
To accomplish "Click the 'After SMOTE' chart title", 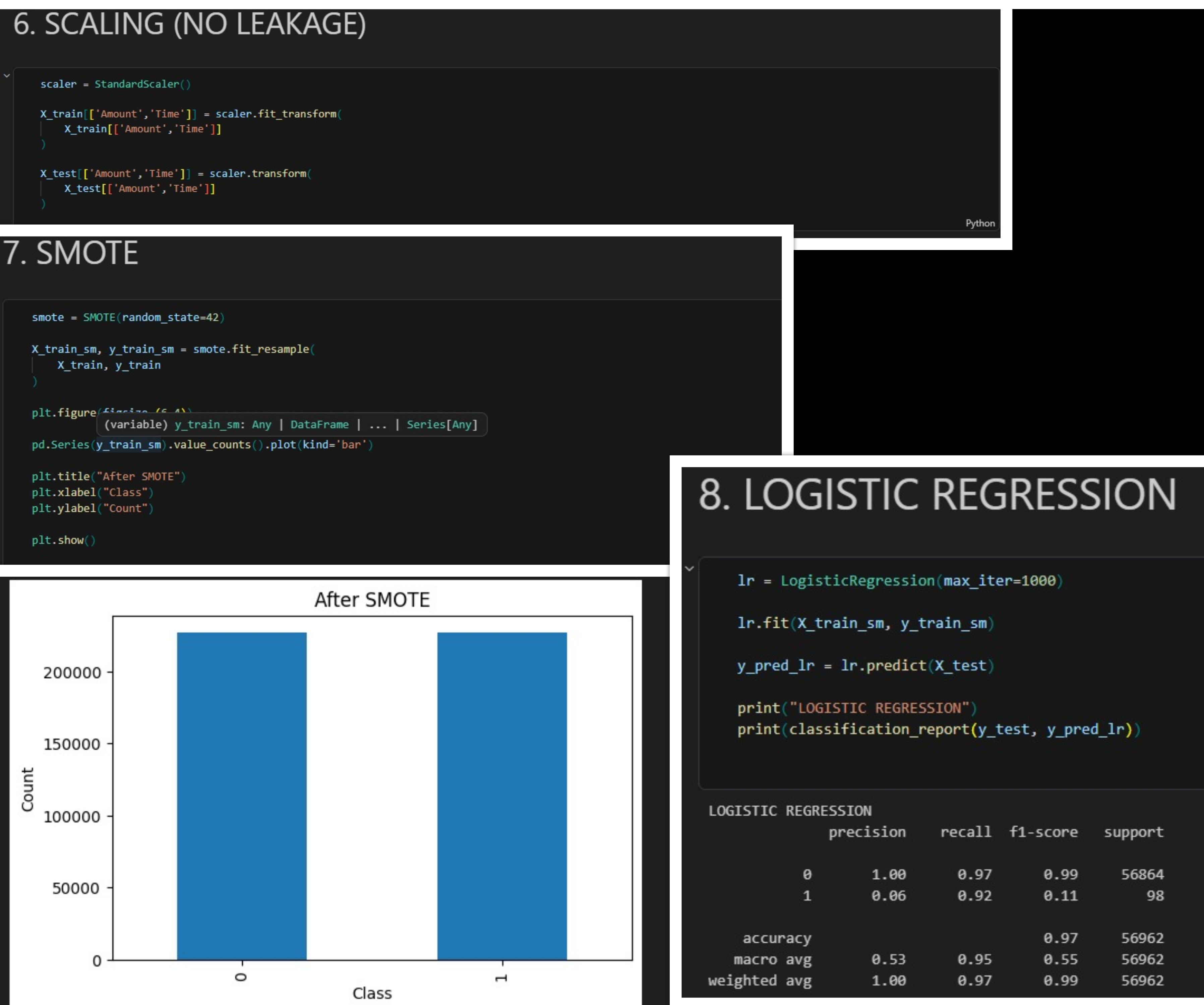I will tap(371, 600).
